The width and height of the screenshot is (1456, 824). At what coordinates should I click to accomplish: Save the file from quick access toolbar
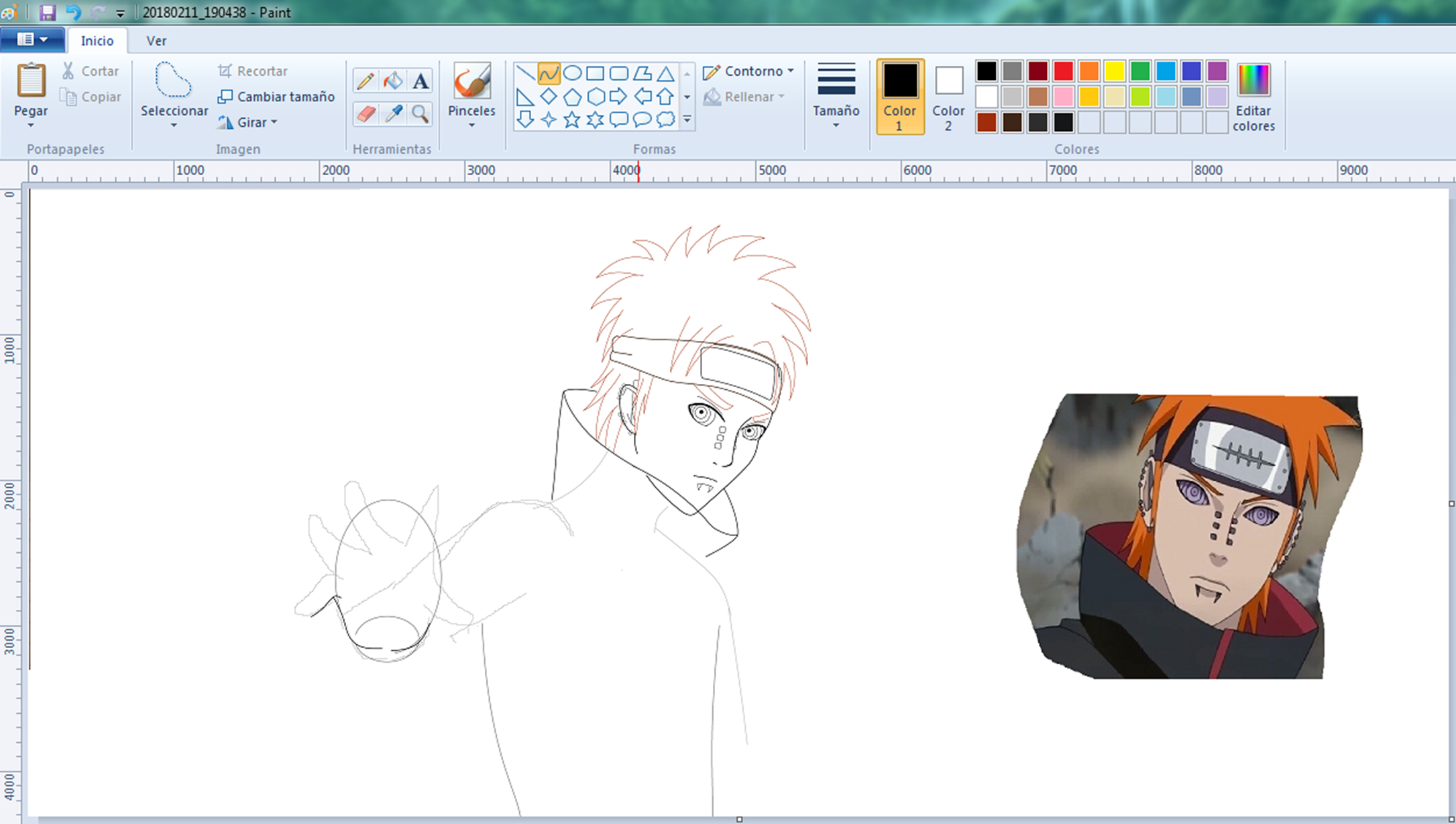47,12
